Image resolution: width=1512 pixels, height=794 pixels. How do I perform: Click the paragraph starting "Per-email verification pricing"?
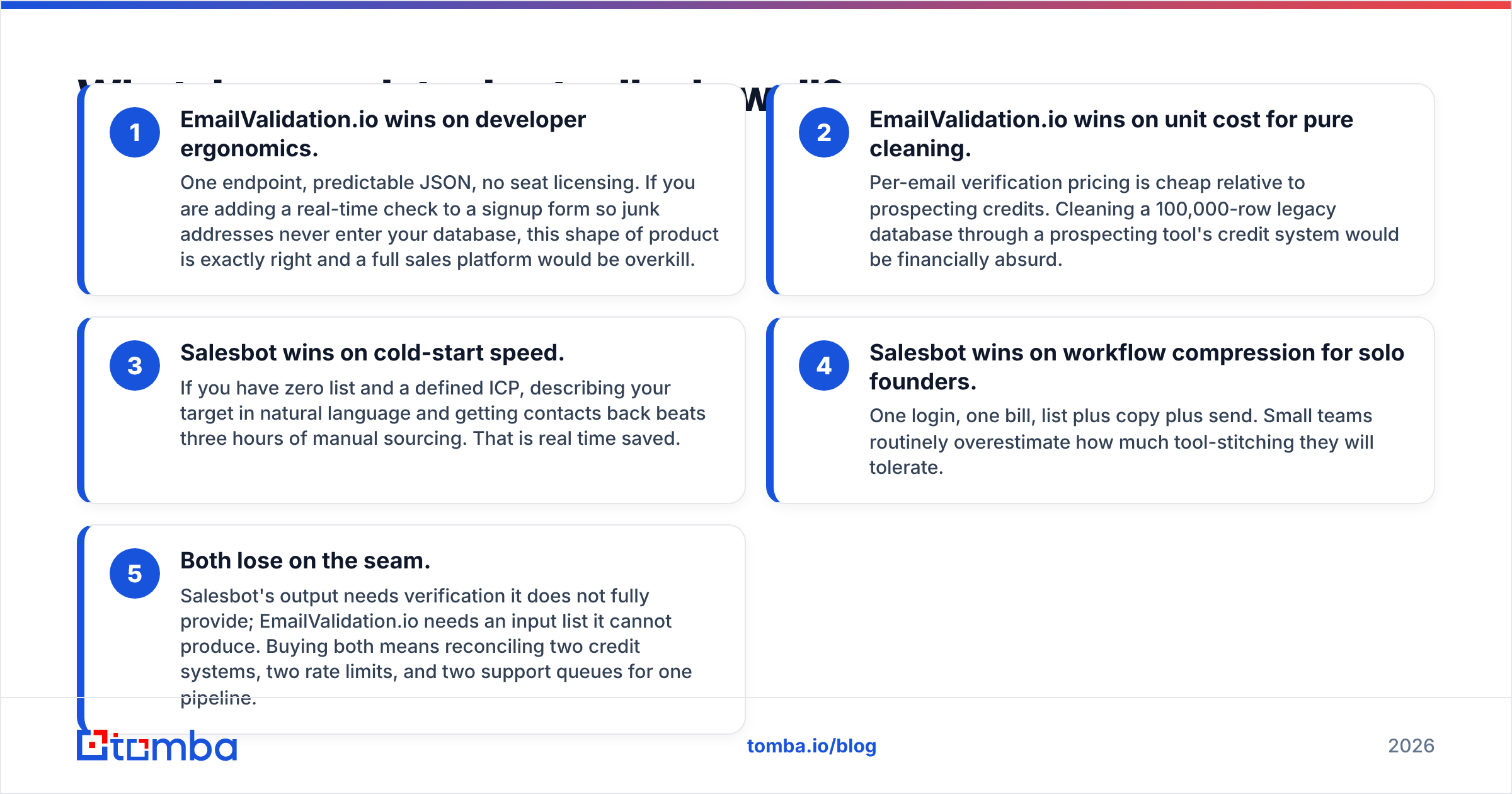click(x=1134, y=221)
